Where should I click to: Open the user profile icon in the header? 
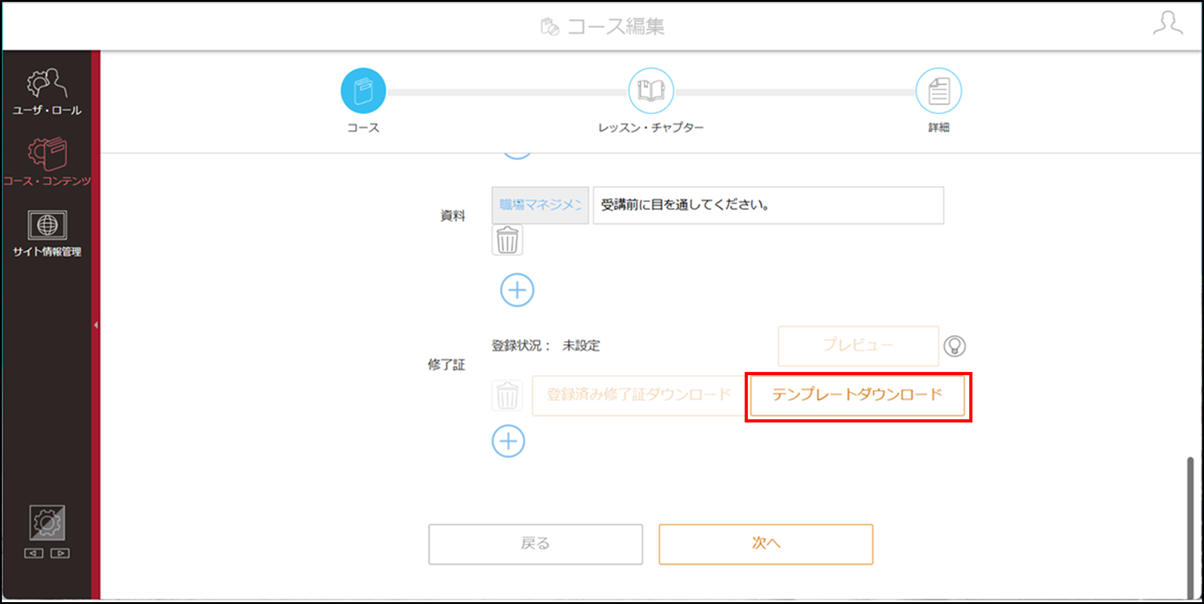tap(1167, 24)
